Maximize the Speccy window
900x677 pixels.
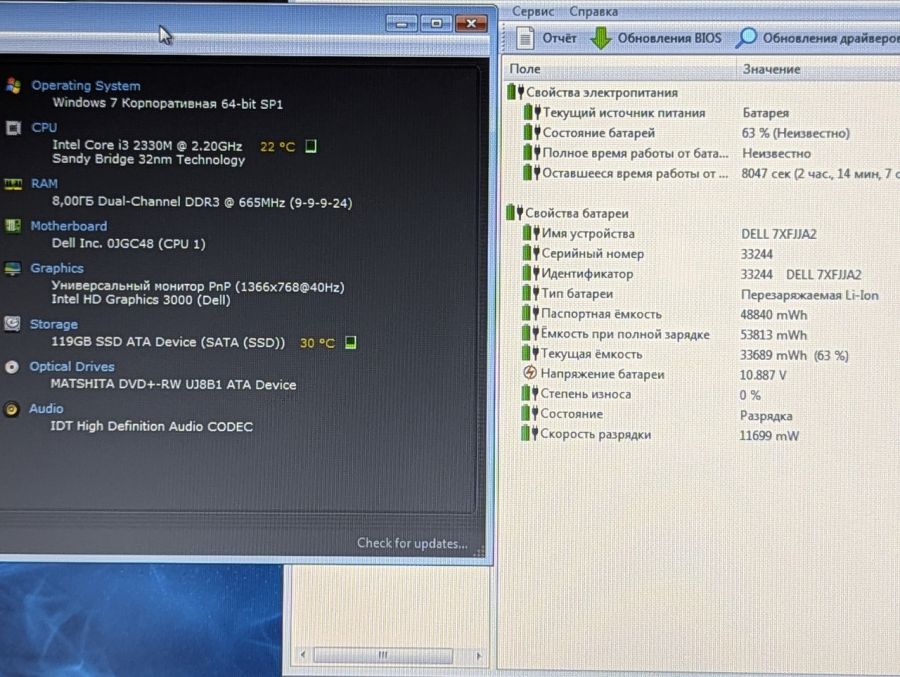pos(436,24)
